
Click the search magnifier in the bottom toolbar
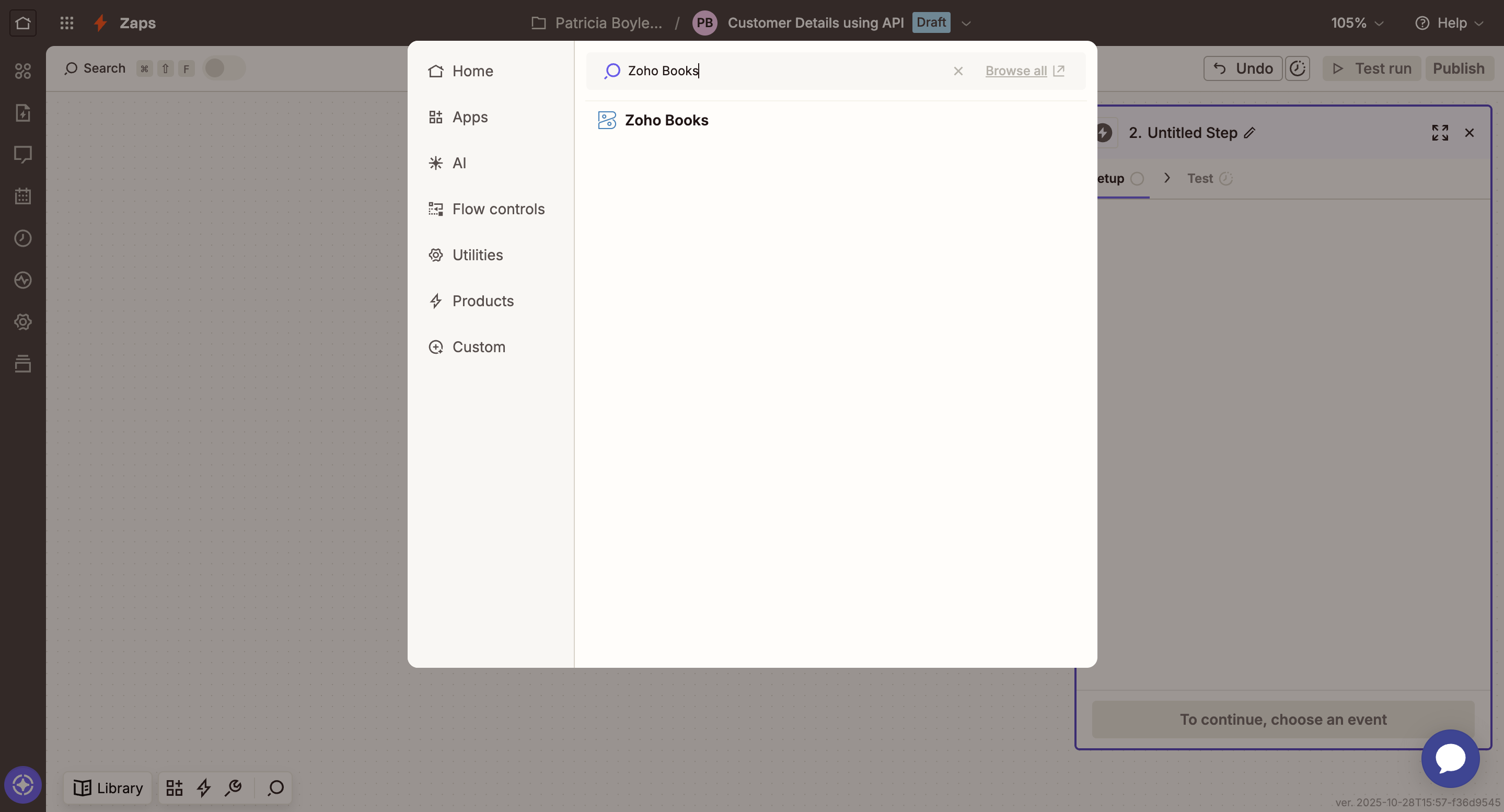tap(275, 787)
